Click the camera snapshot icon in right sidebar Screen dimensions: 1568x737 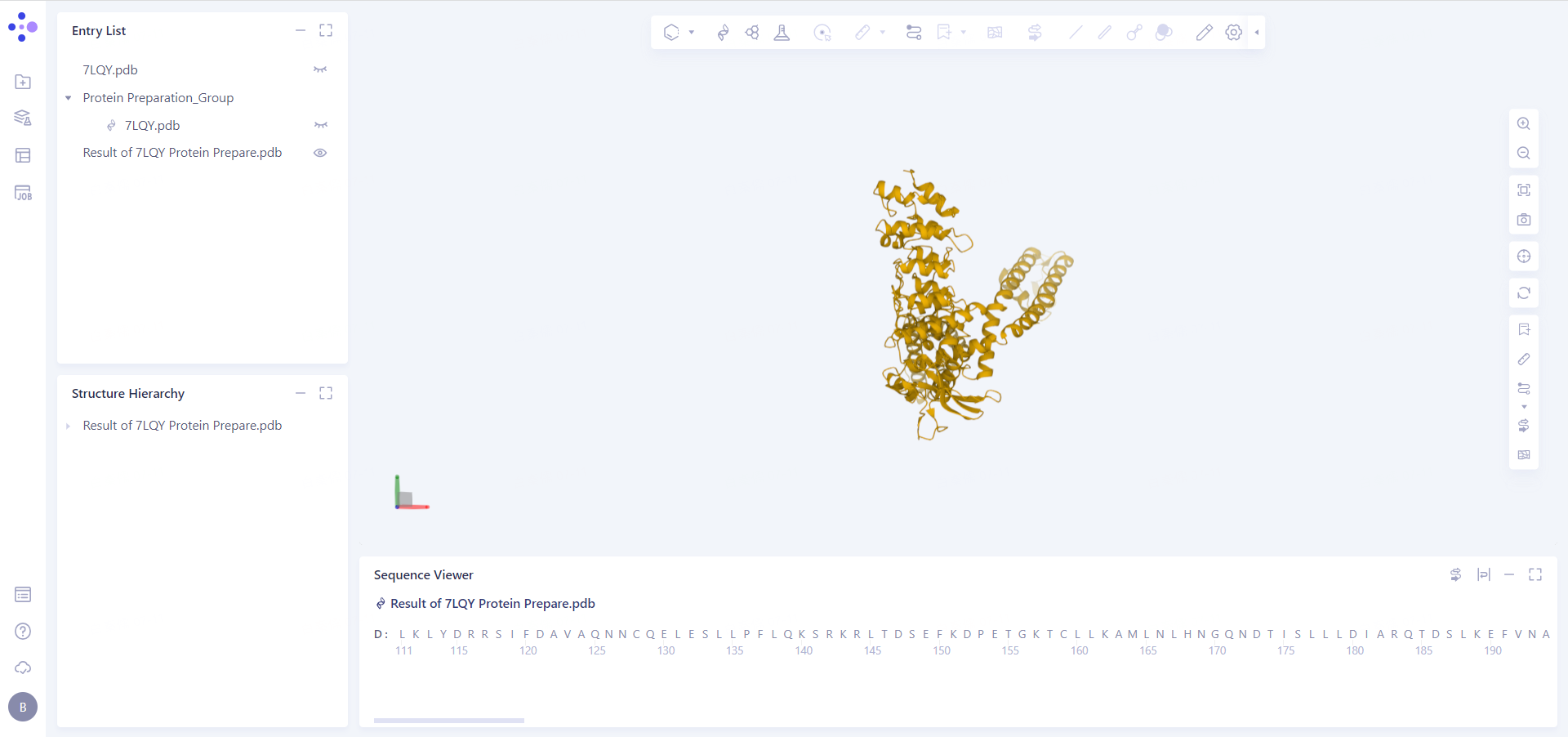(x=1524, y=219)
